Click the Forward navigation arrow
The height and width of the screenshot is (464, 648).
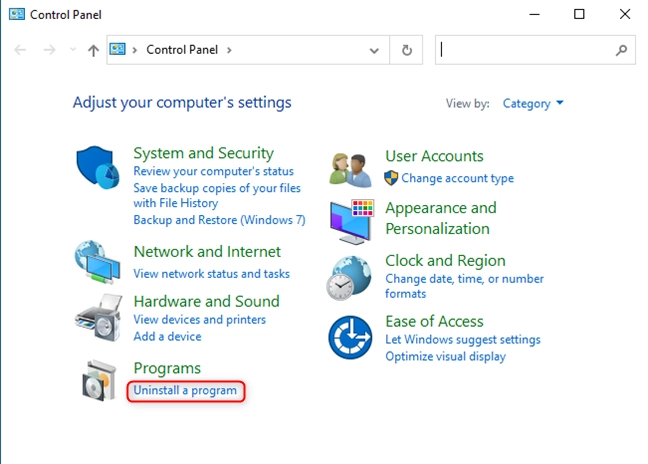coord(49,50)
